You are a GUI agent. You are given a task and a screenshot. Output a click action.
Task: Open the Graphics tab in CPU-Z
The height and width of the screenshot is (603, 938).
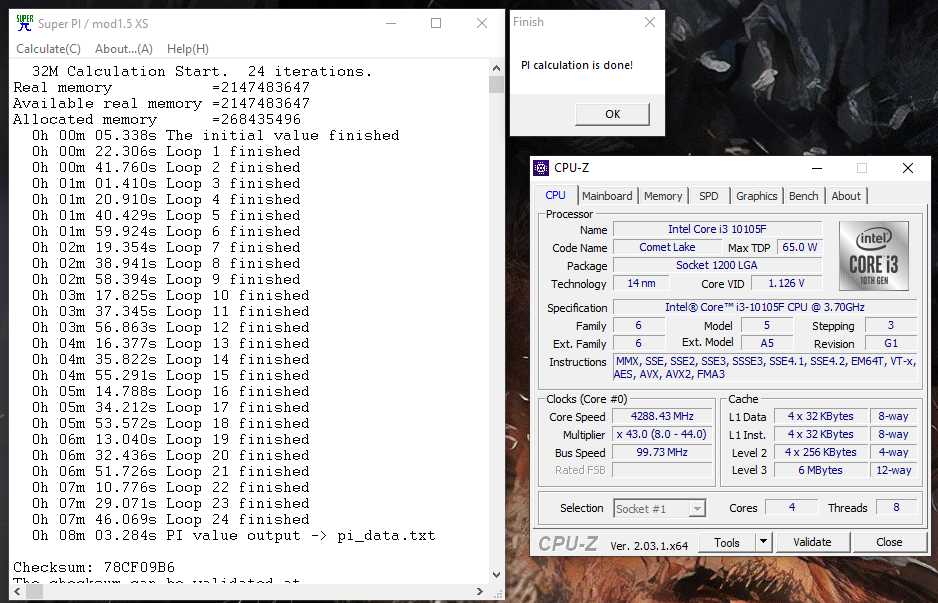click(756, 196)
